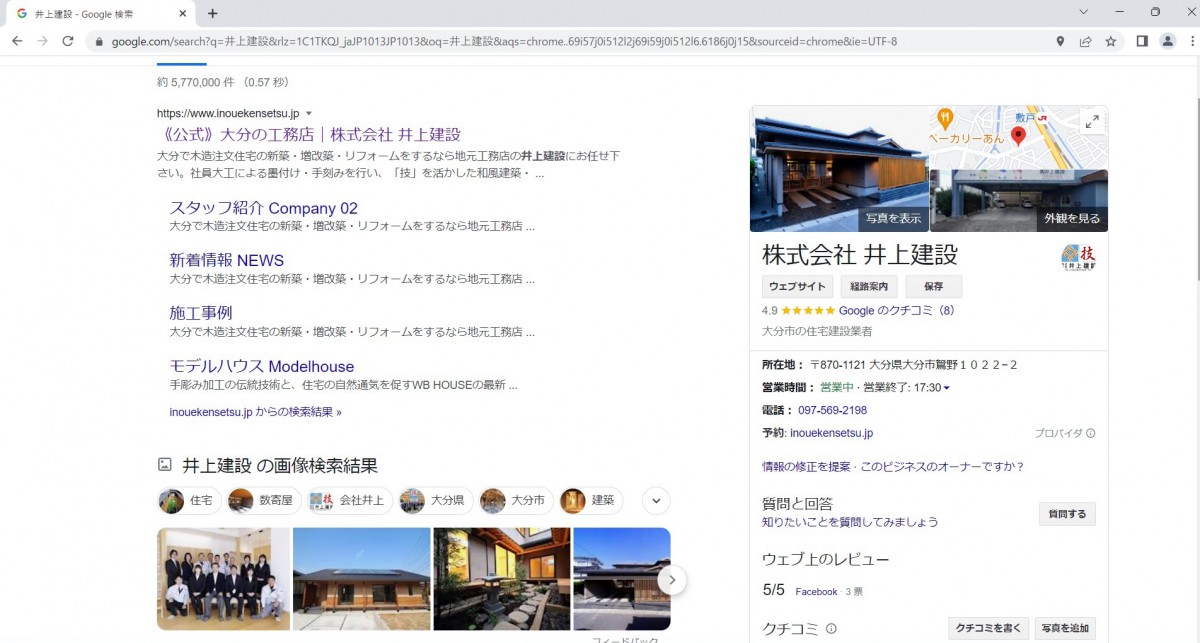Click the location pin icon in address bar
Viewport: 1200px width, 643px height.
tap(1060, 41)
